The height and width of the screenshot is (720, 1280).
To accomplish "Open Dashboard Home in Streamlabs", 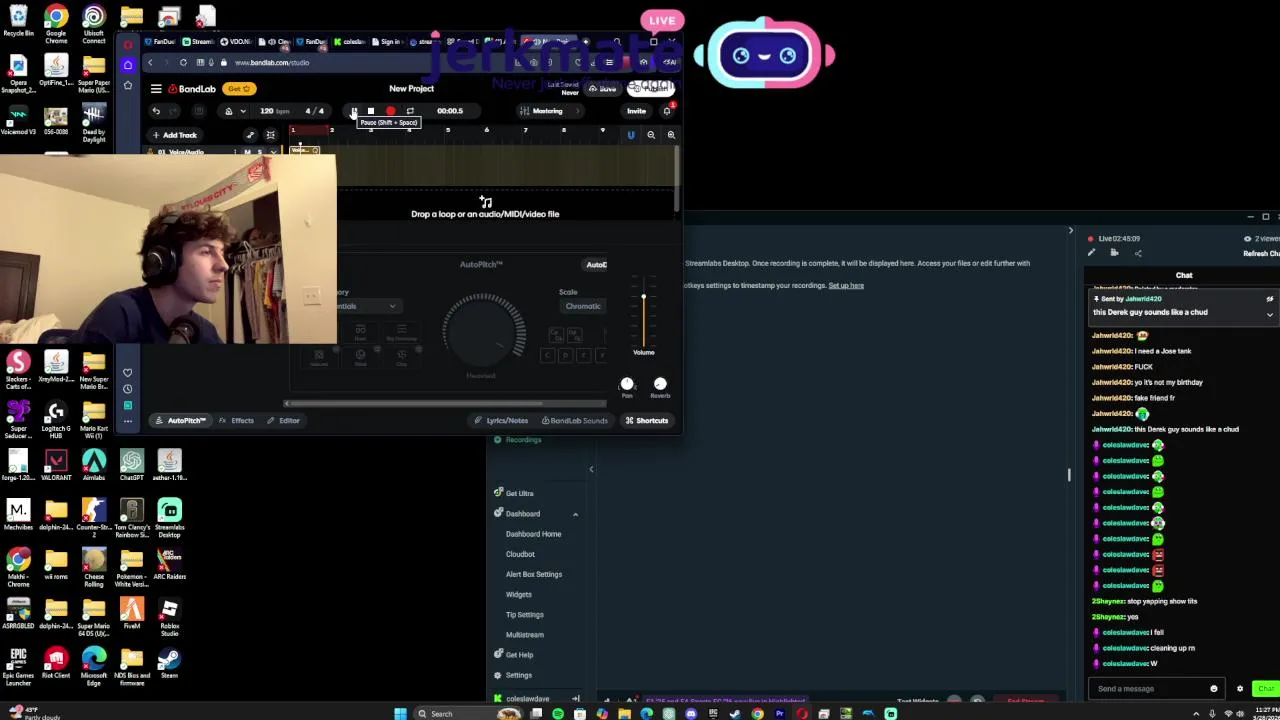I will [533, 534].
